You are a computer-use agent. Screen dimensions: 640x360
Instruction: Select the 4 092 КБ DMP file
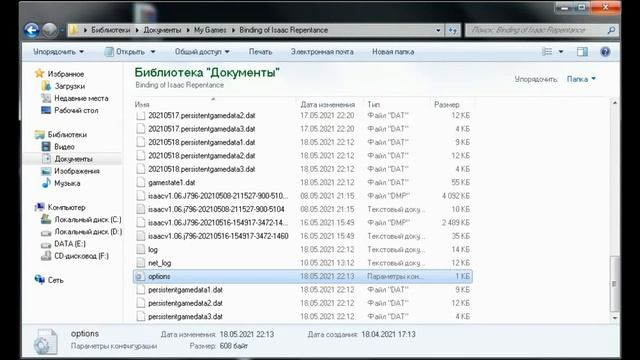302,196
